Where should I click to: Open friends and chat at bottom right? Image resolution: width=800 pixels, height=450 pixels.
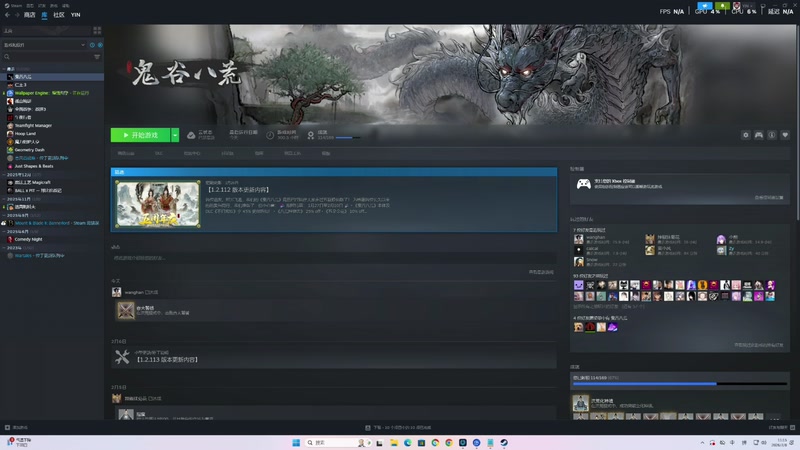click(782, 428)
